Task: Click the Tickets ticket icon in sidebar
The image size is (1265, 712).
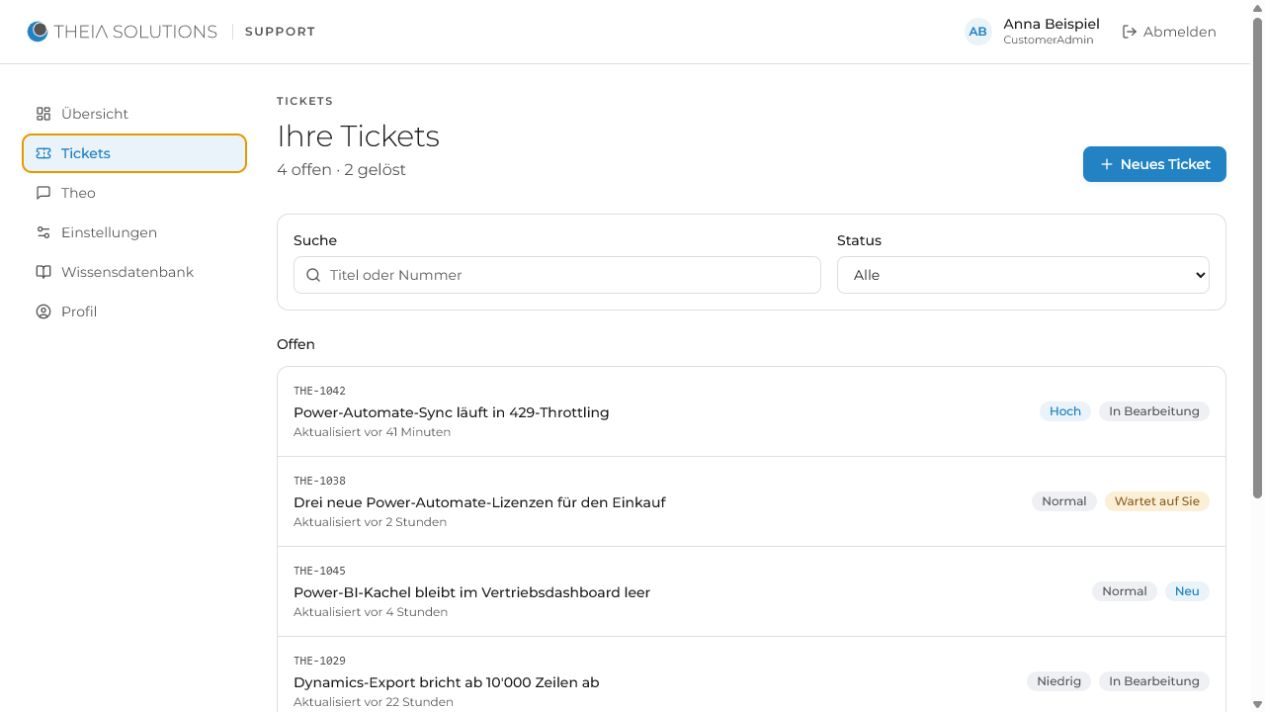Action: click(x=43, y=153)
